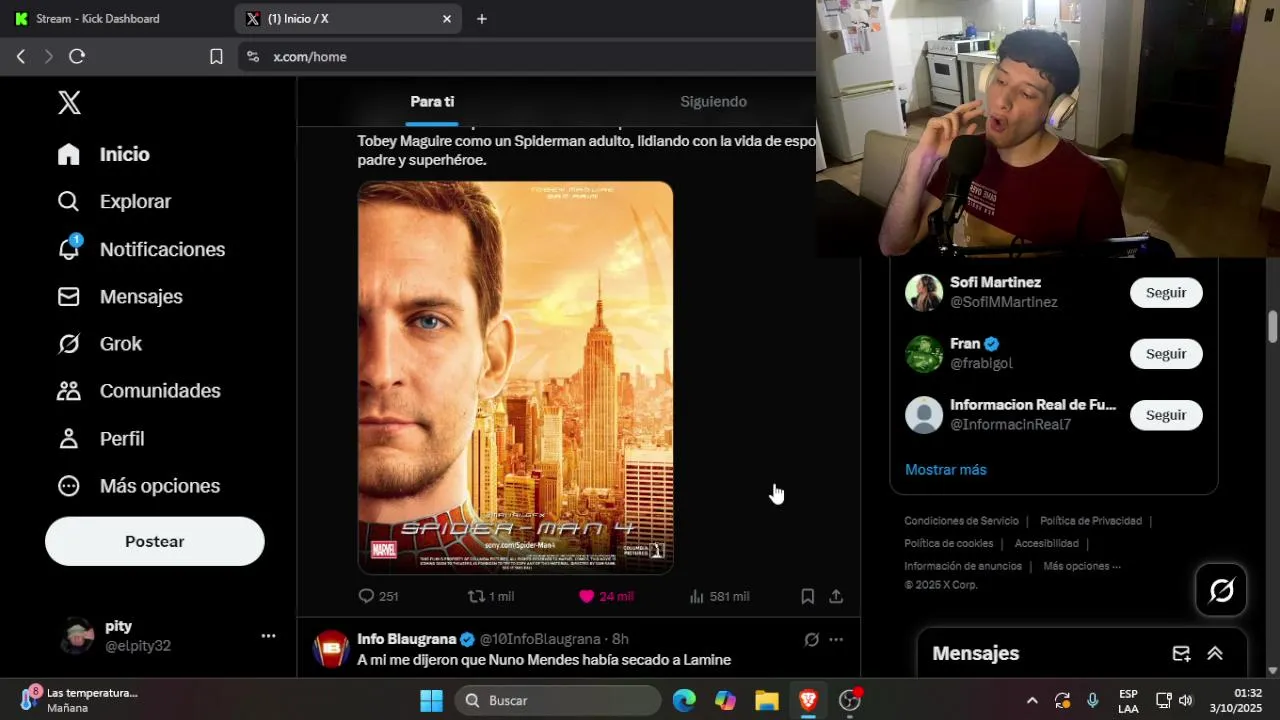Show hidden tray icons chevron

pos(1032,700)
